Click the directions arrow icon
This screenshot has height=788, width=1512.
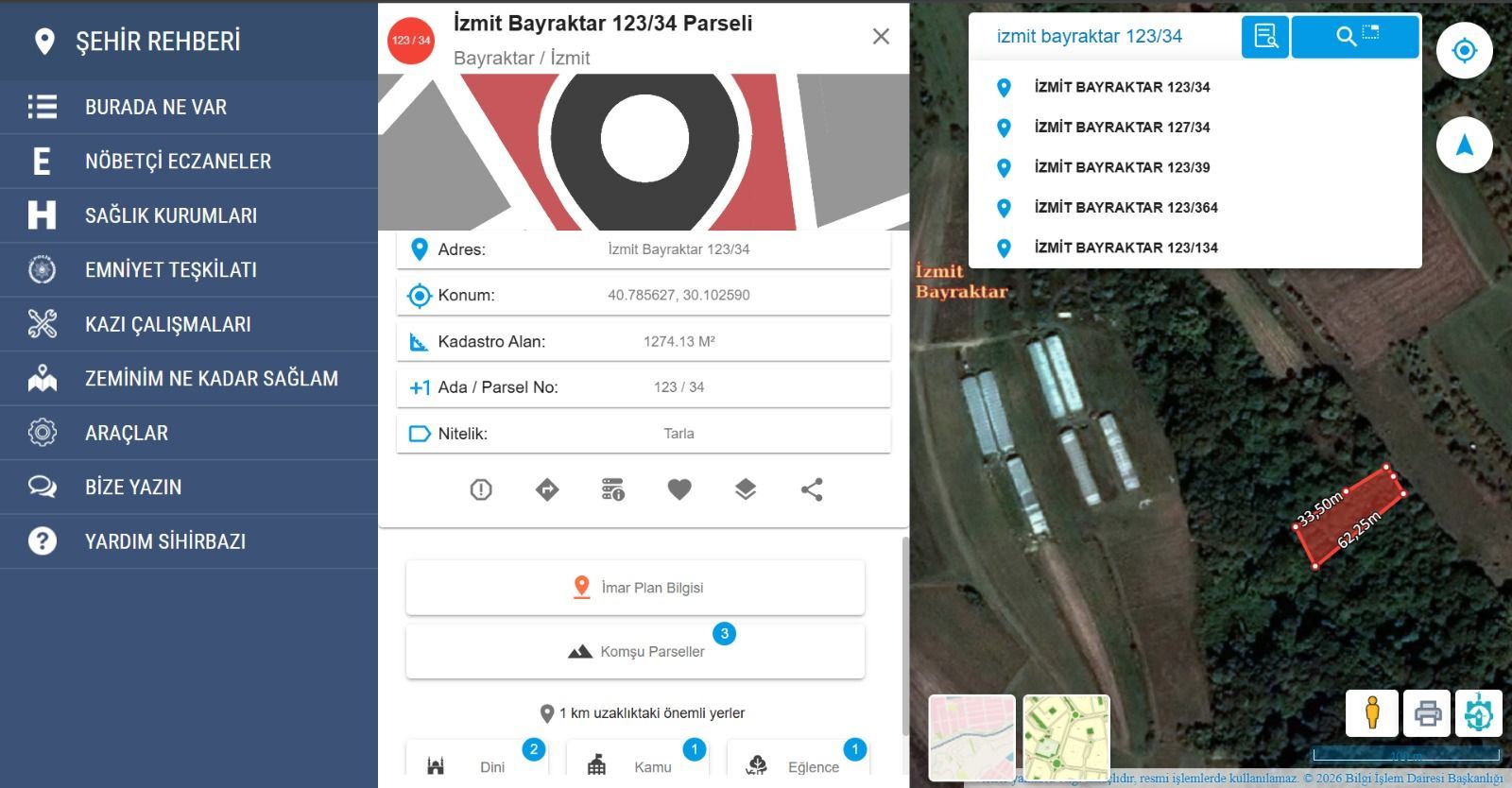point(547,489)
